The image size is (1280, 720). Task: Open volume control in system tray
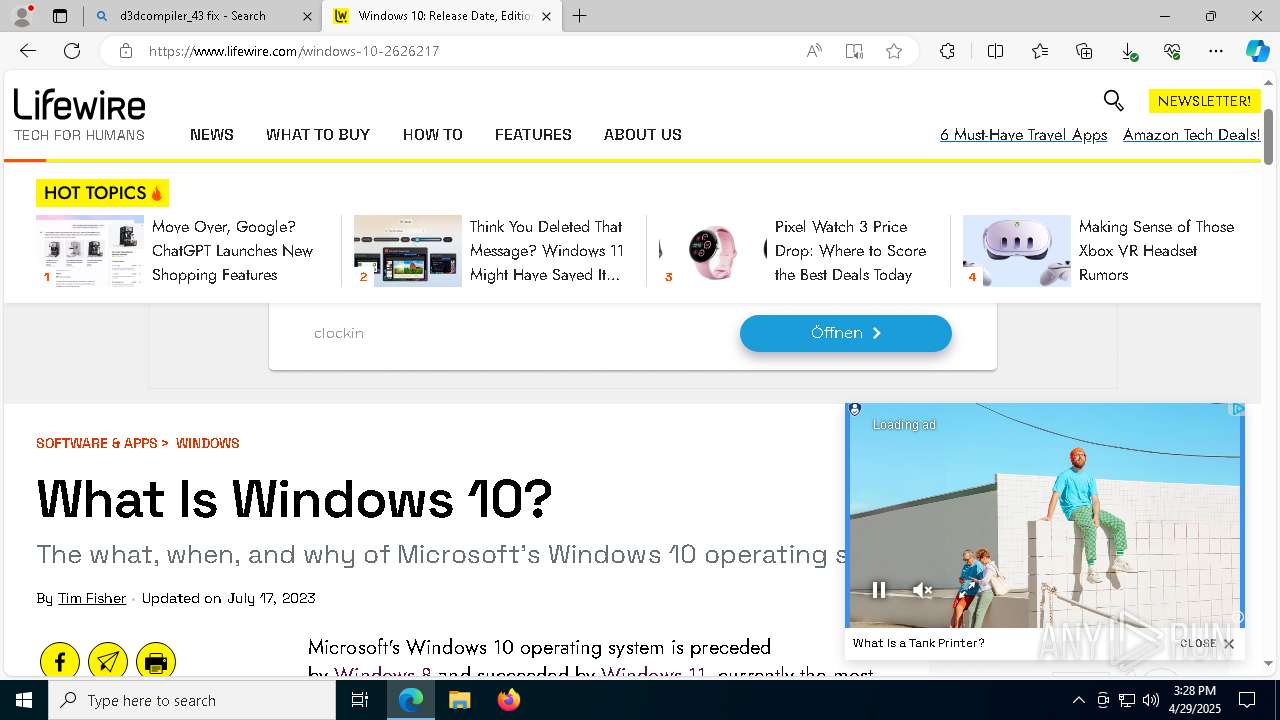click(1150, 700)
